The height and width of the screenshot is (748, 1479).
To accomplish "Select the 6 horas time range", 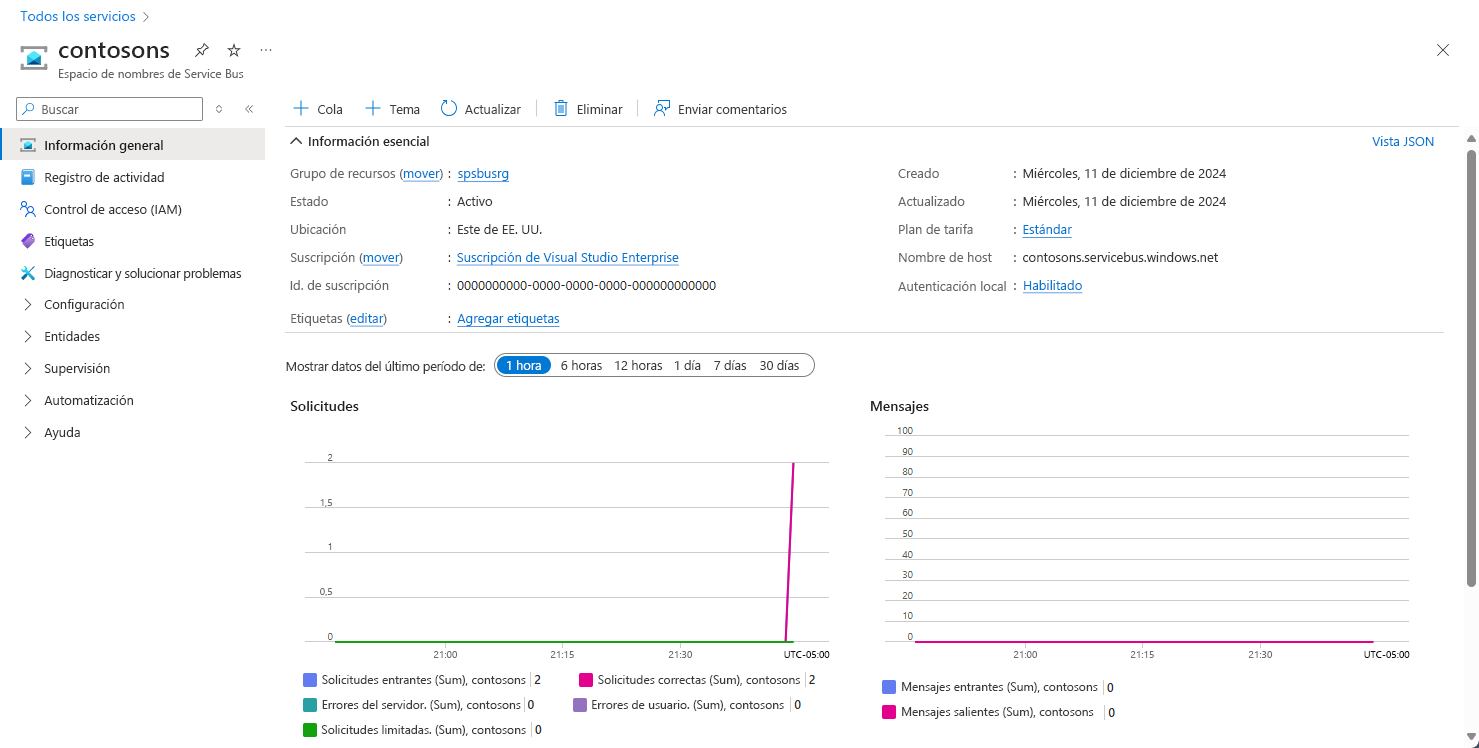I will pos(581,365).
